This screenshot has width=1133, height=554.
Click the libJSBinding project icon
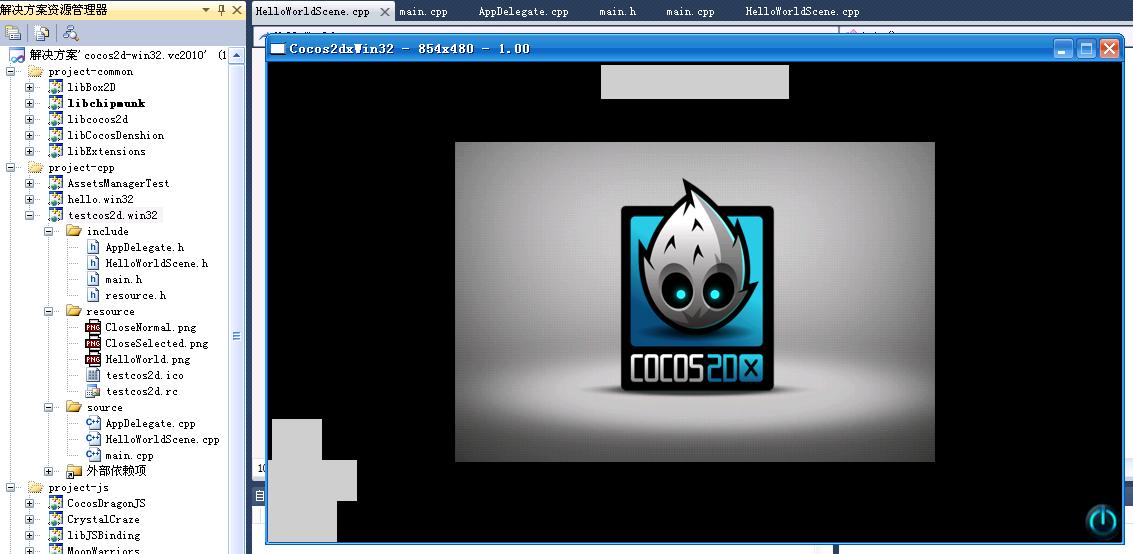point(56,535)
